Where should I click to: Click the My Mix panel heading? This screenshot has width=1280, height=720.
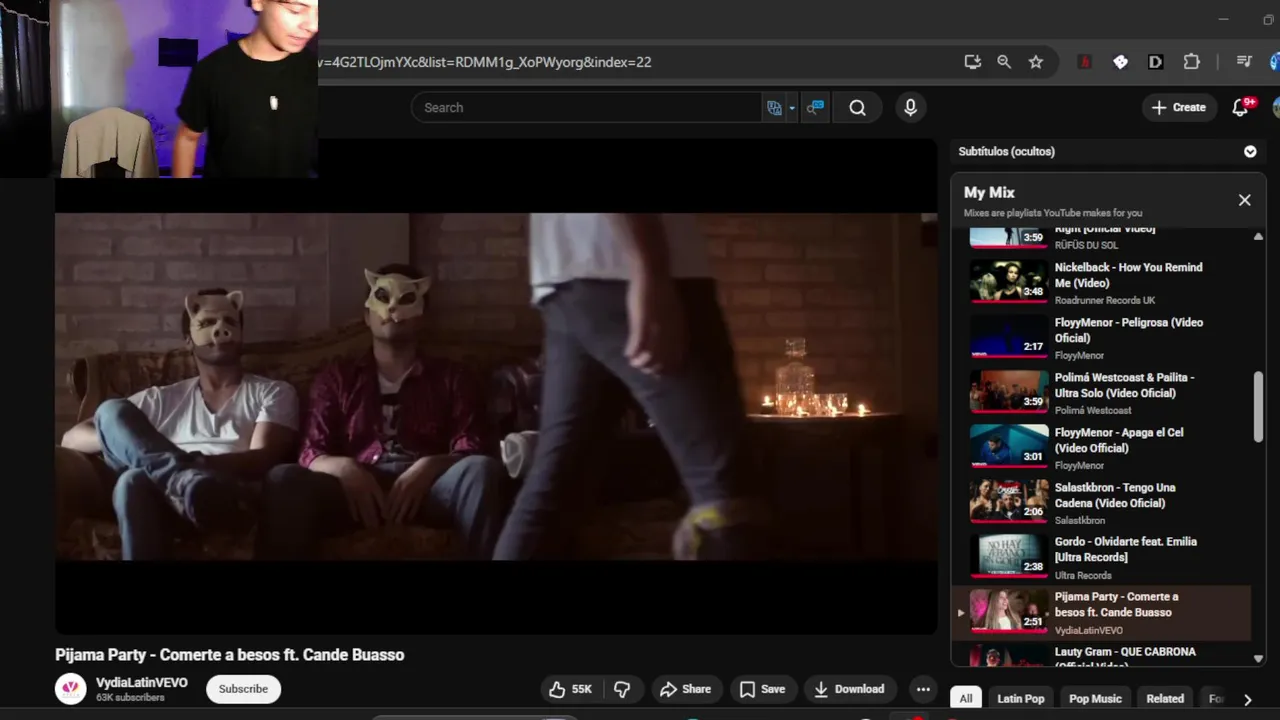989,192
